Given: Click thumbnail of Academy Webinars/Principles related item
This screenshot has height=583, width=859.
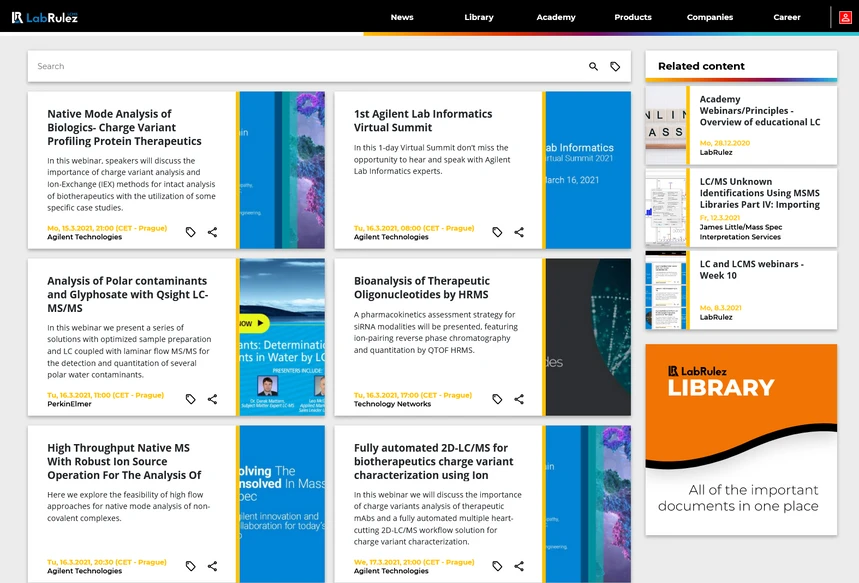Looking at the screenshot, I should point(666,125).
